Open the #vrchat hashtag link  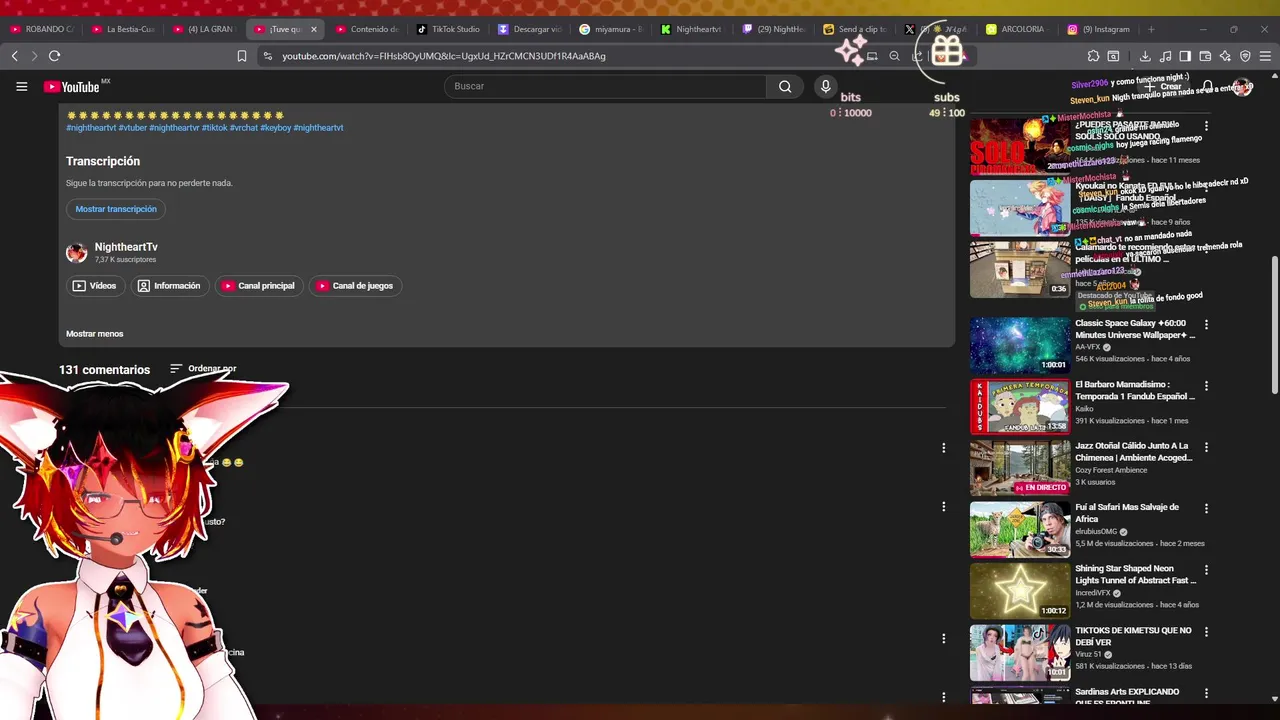click(244, 128)
